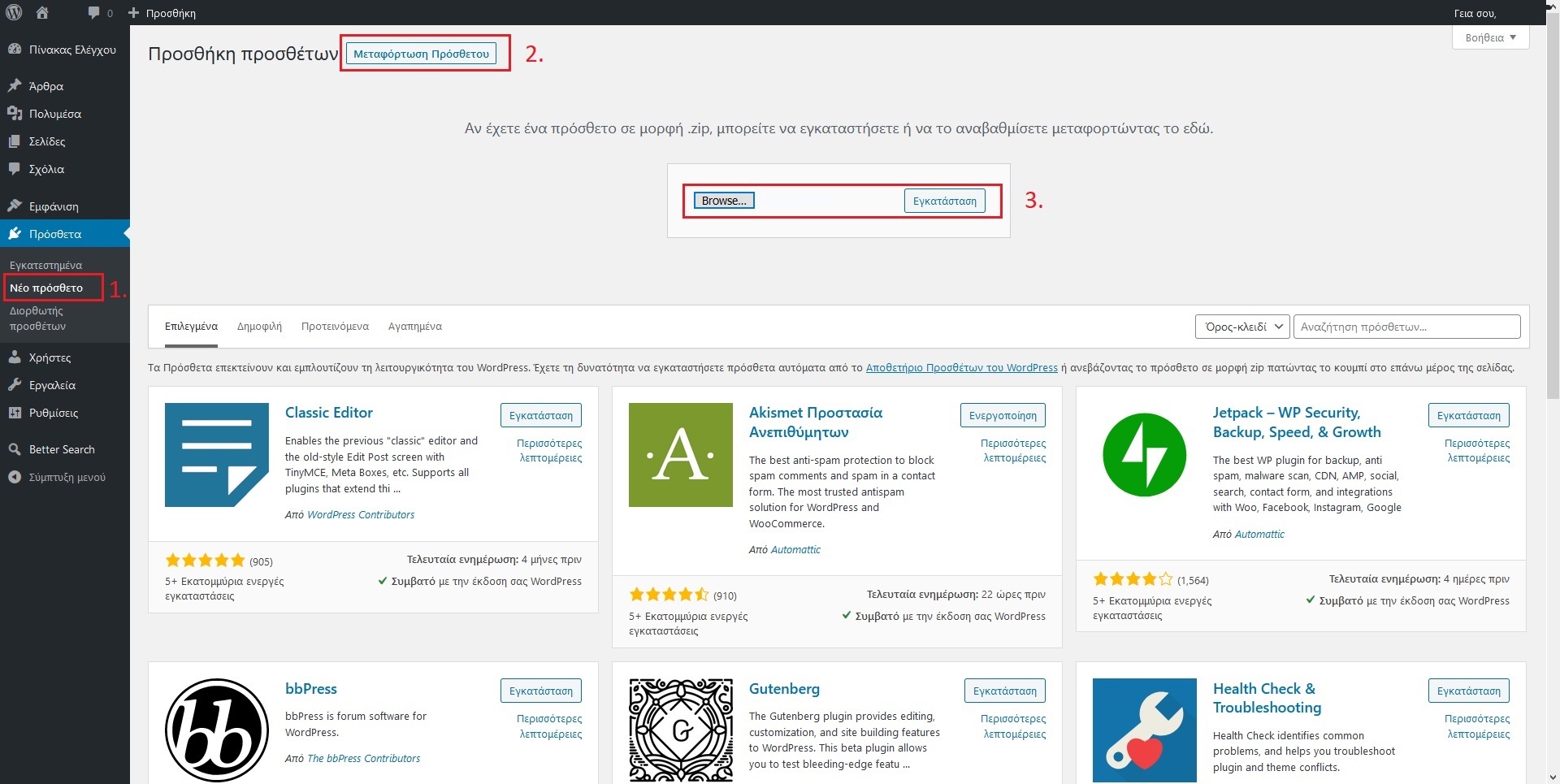Viewport: 1560px width, 784px height.
Task: Switch to Αγαπημένα tab
Action: (x=415, y=327)
